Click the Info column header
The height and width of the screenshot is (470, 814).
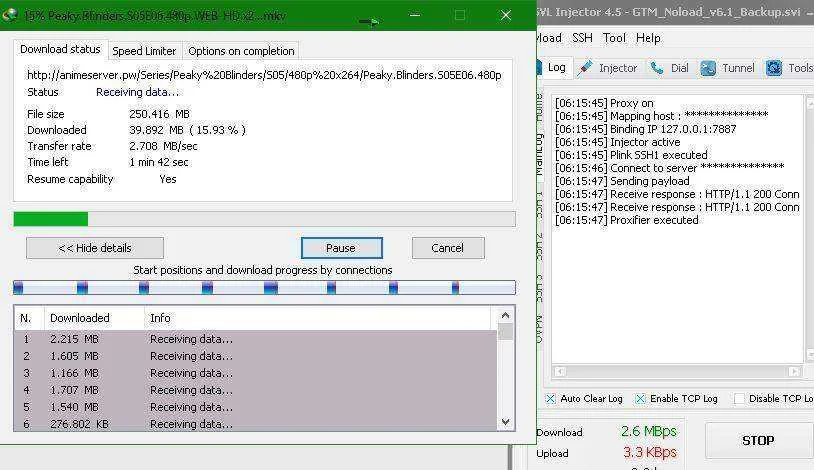317,318
